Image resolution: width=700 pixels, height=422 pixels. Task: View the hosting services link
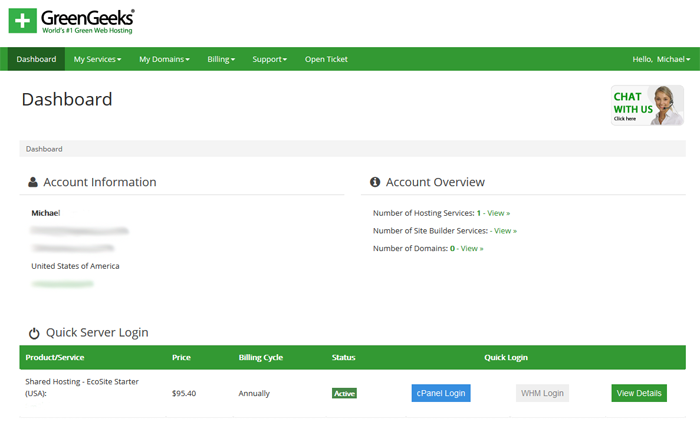pyautogui.click(x=498, y=213)
